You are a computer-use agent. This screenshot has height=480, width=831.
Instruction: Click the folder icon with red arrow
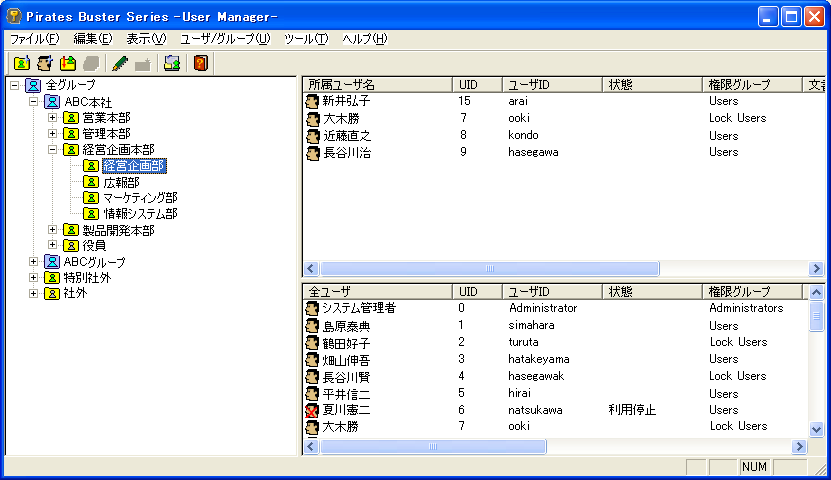click(68, 63)
